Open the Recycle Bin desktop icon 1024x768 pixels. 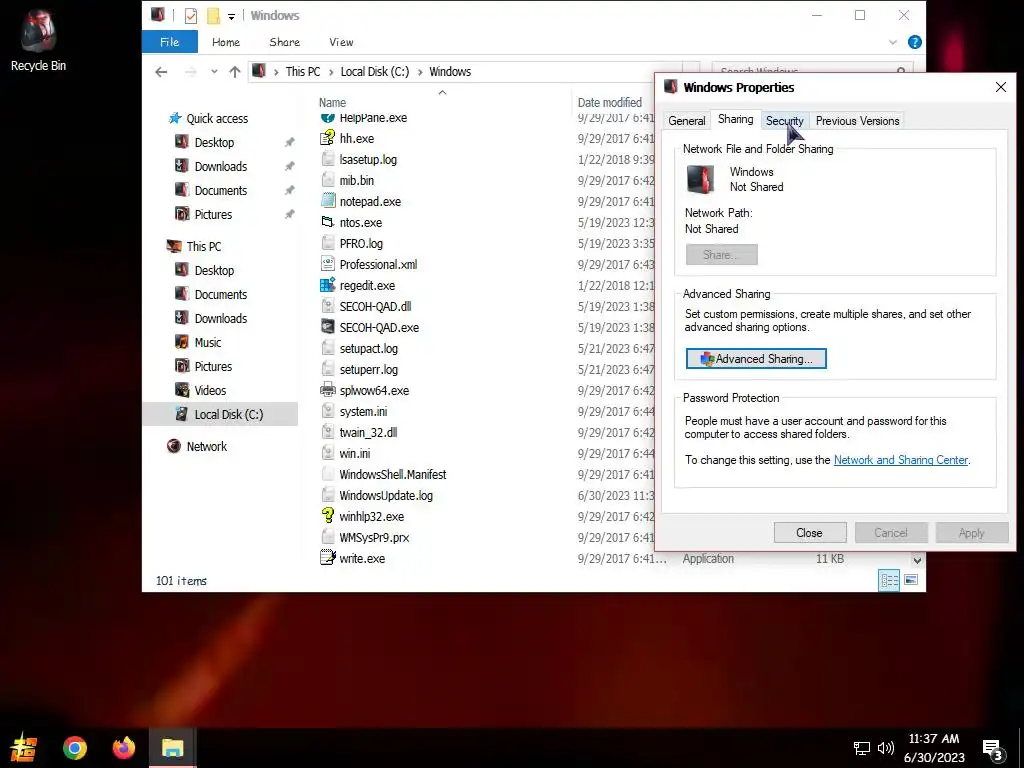click(38, 39)
